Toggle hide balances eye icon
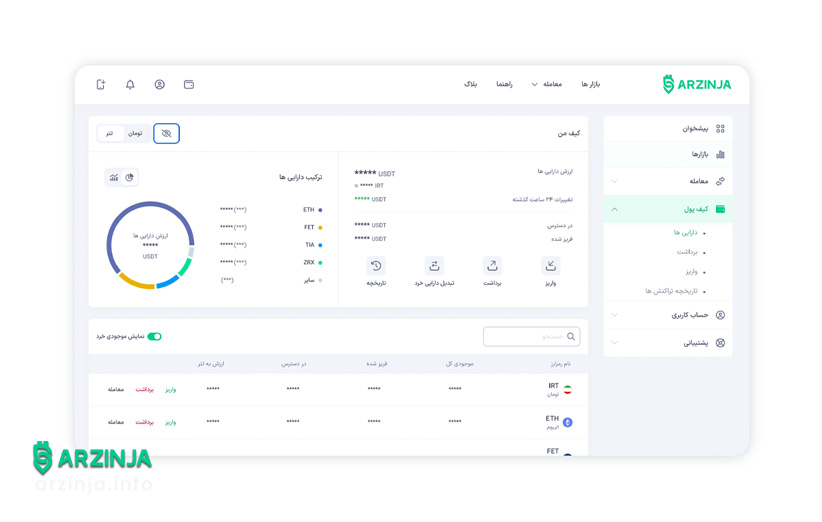The height and width of the screenshot is (522, 822). [167, 134]
